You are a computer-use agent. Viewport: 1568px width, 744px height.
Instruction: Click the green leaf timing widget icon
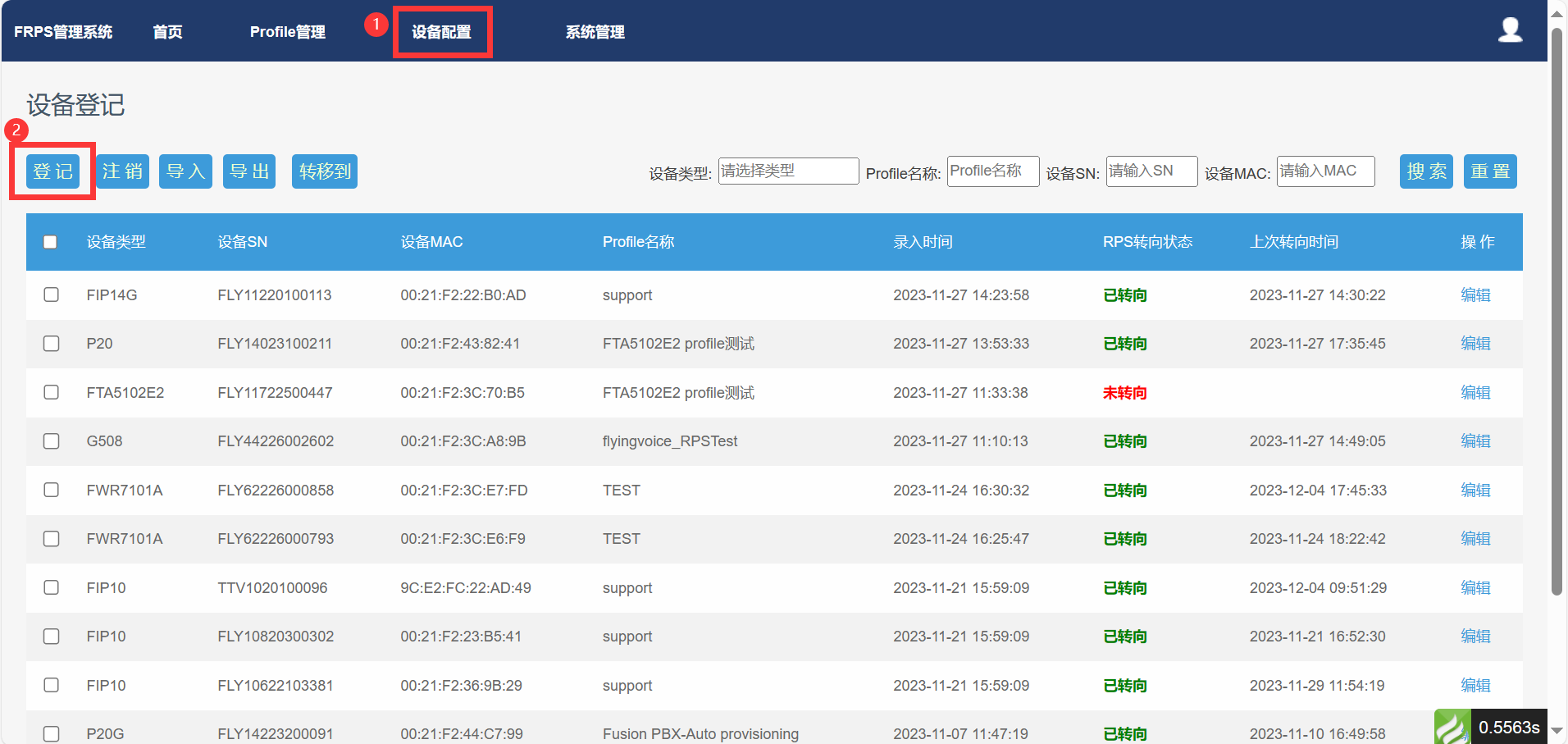click(x=1452, y=727)
